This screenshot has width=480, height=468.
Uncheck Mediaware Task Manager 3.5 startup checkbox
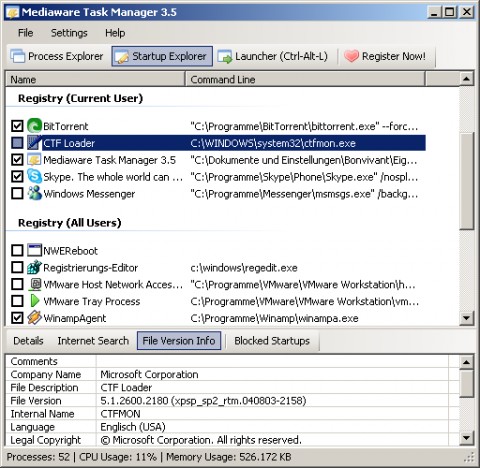pos(17,160)
